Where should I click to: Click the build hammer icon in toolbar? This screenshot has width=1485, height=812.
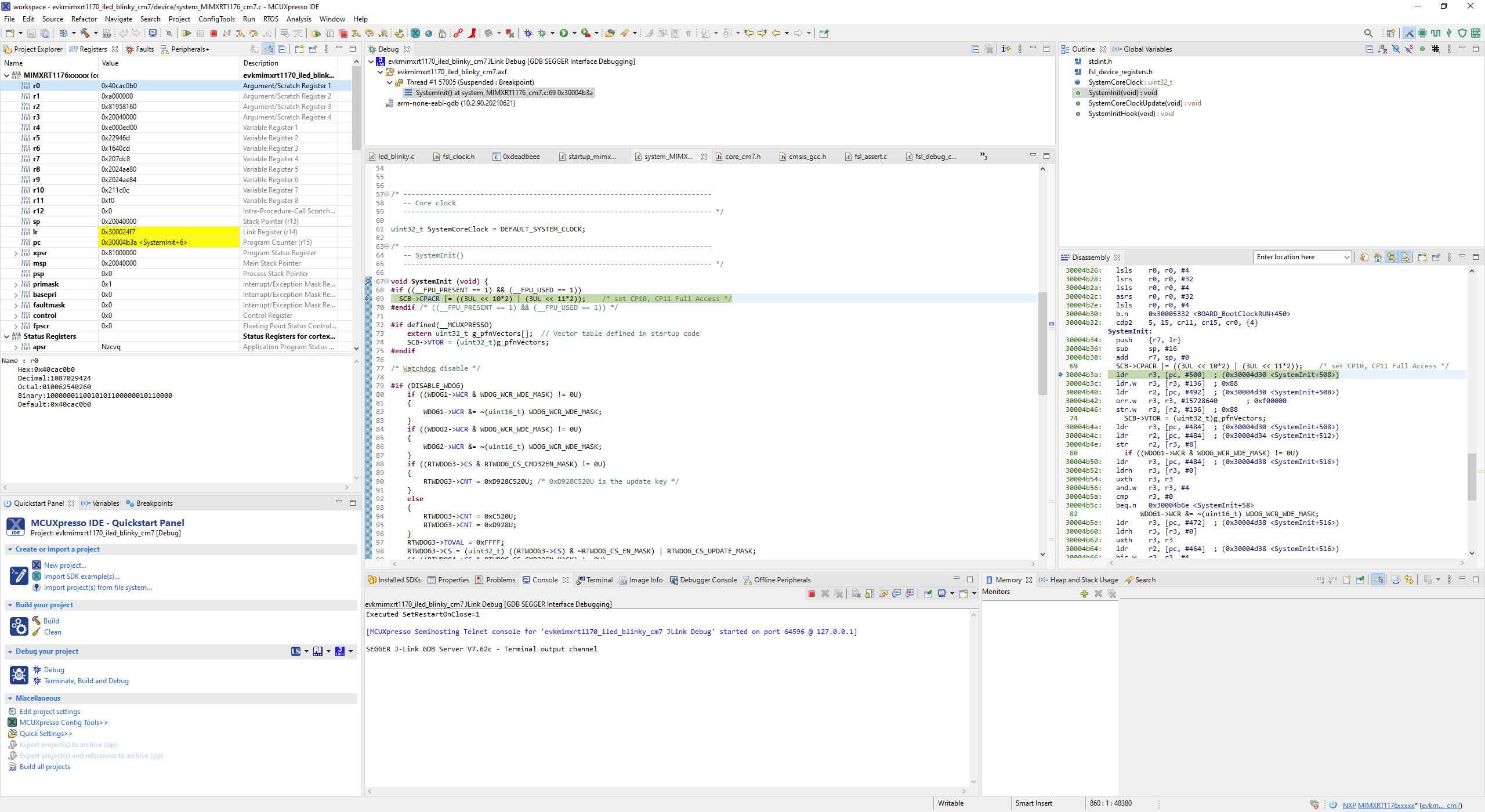tap(85, 34)
